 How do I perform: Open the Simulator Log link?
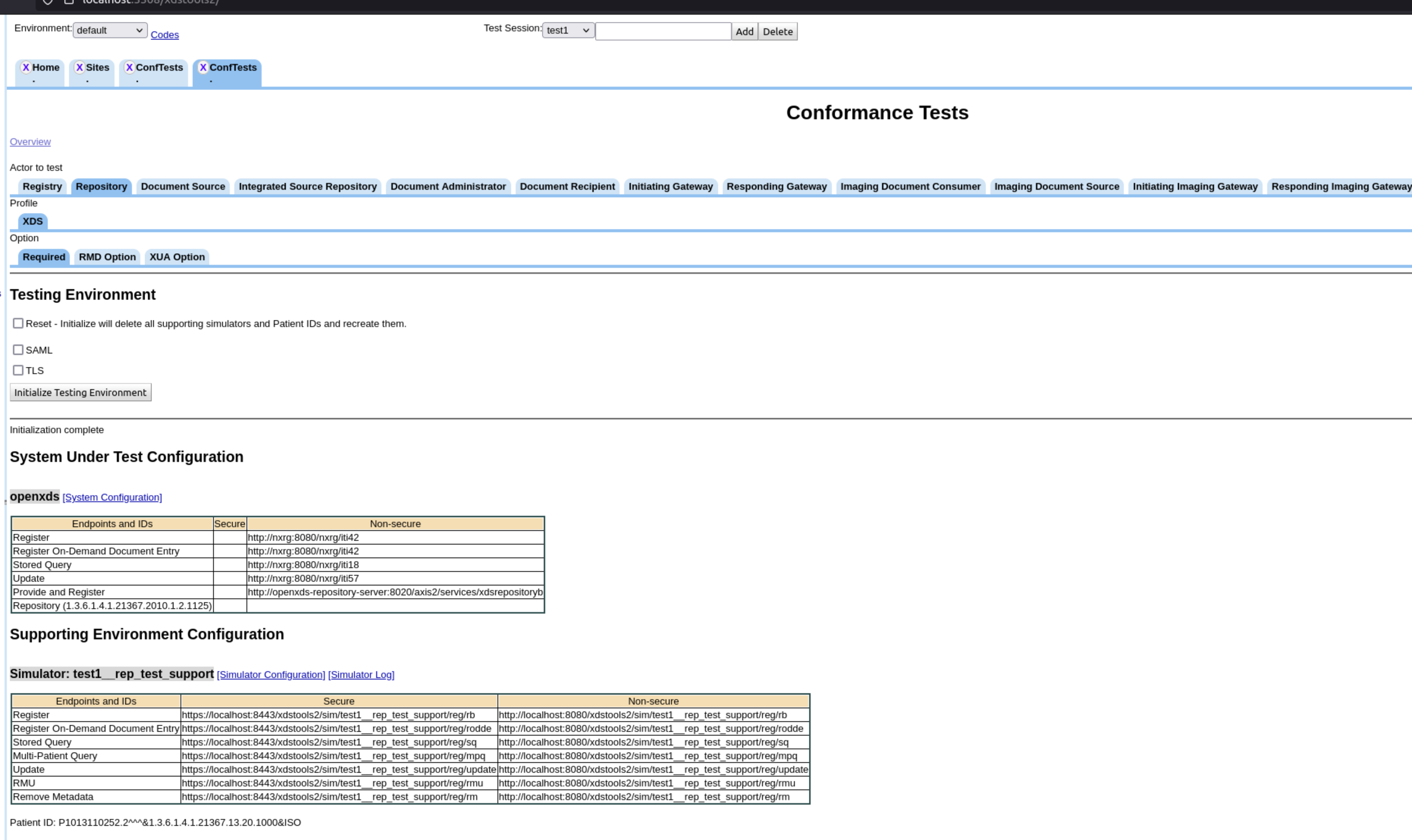360,674
